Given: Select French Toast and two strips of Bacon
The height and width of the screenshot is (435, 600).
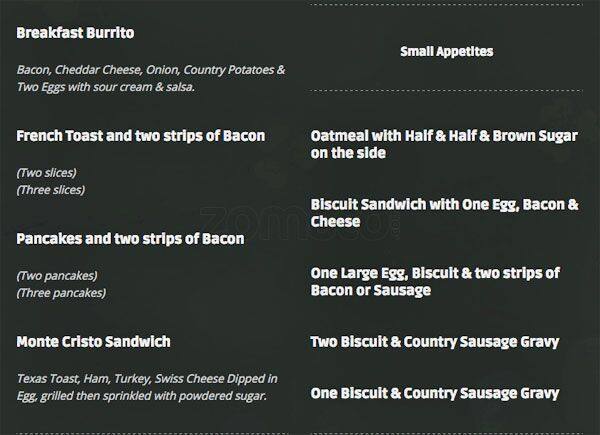Looking at the screenshot, I should tap(141, 135).
